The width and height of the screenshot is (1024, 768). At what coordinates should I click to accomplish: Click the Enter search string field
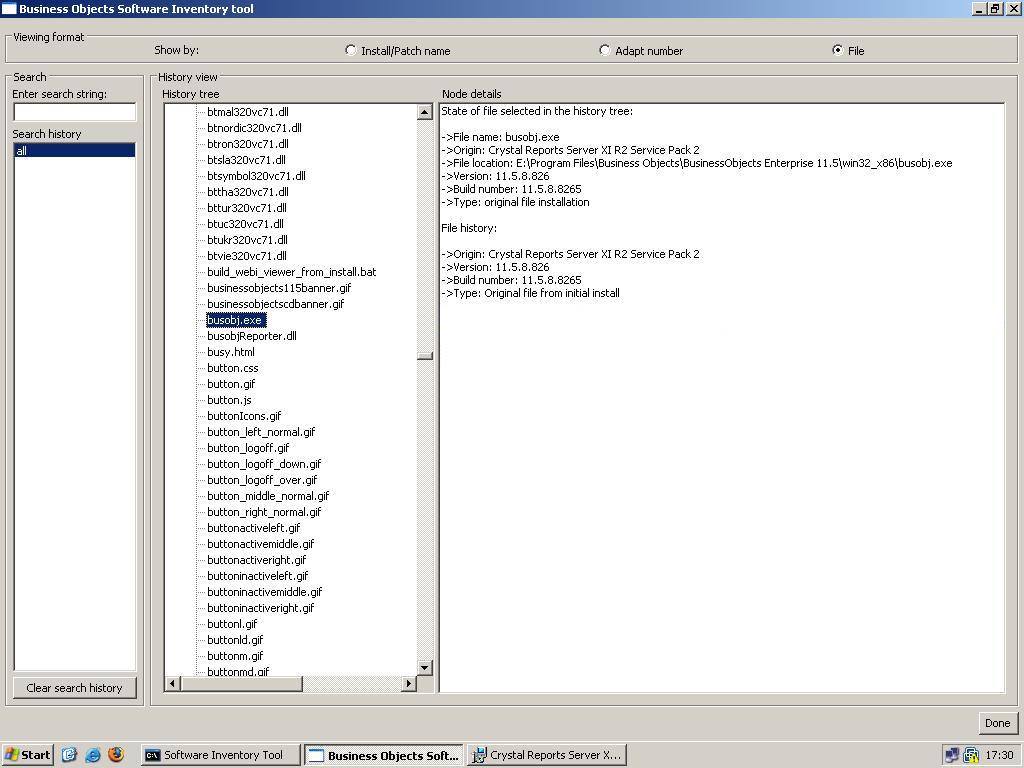coord(74,112)
